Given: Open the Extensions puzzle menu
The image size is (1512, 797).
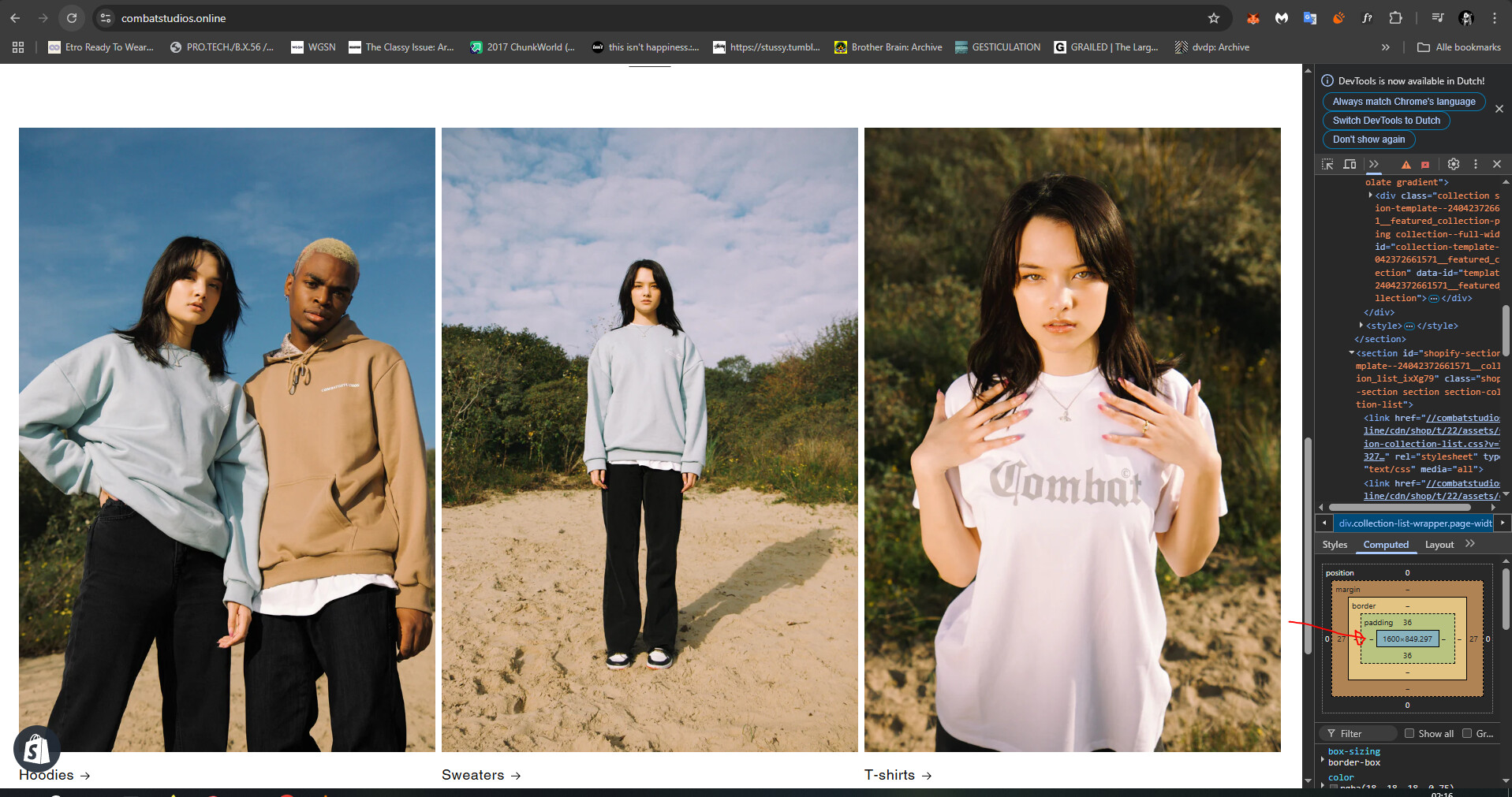Looking at the screenshot, I should pos(1395,18).
